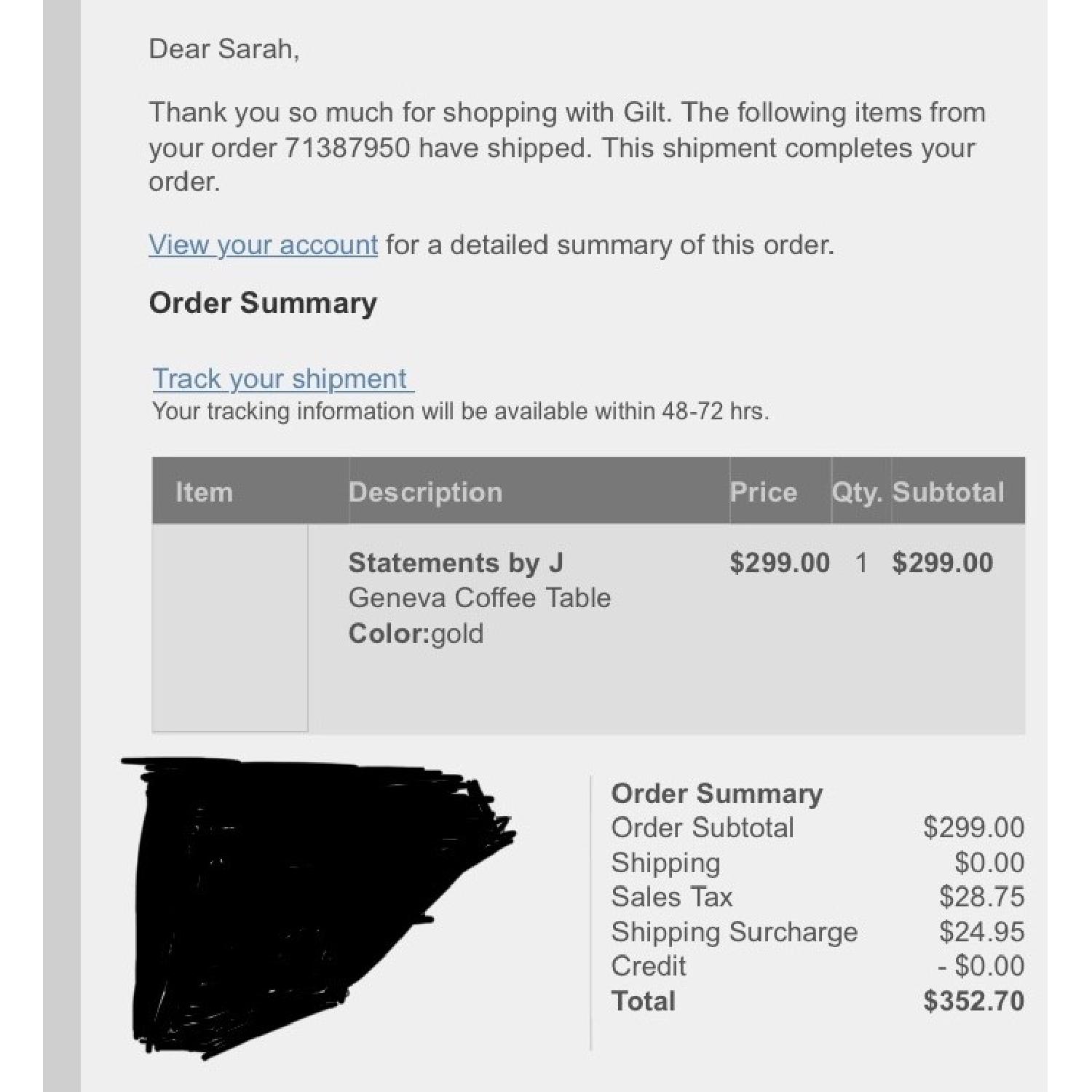Click the blank product thumbnail image
Image resolution: width=1092 pixels, height=1092 pixels.
pyautogui.click(x=229, y=628)
